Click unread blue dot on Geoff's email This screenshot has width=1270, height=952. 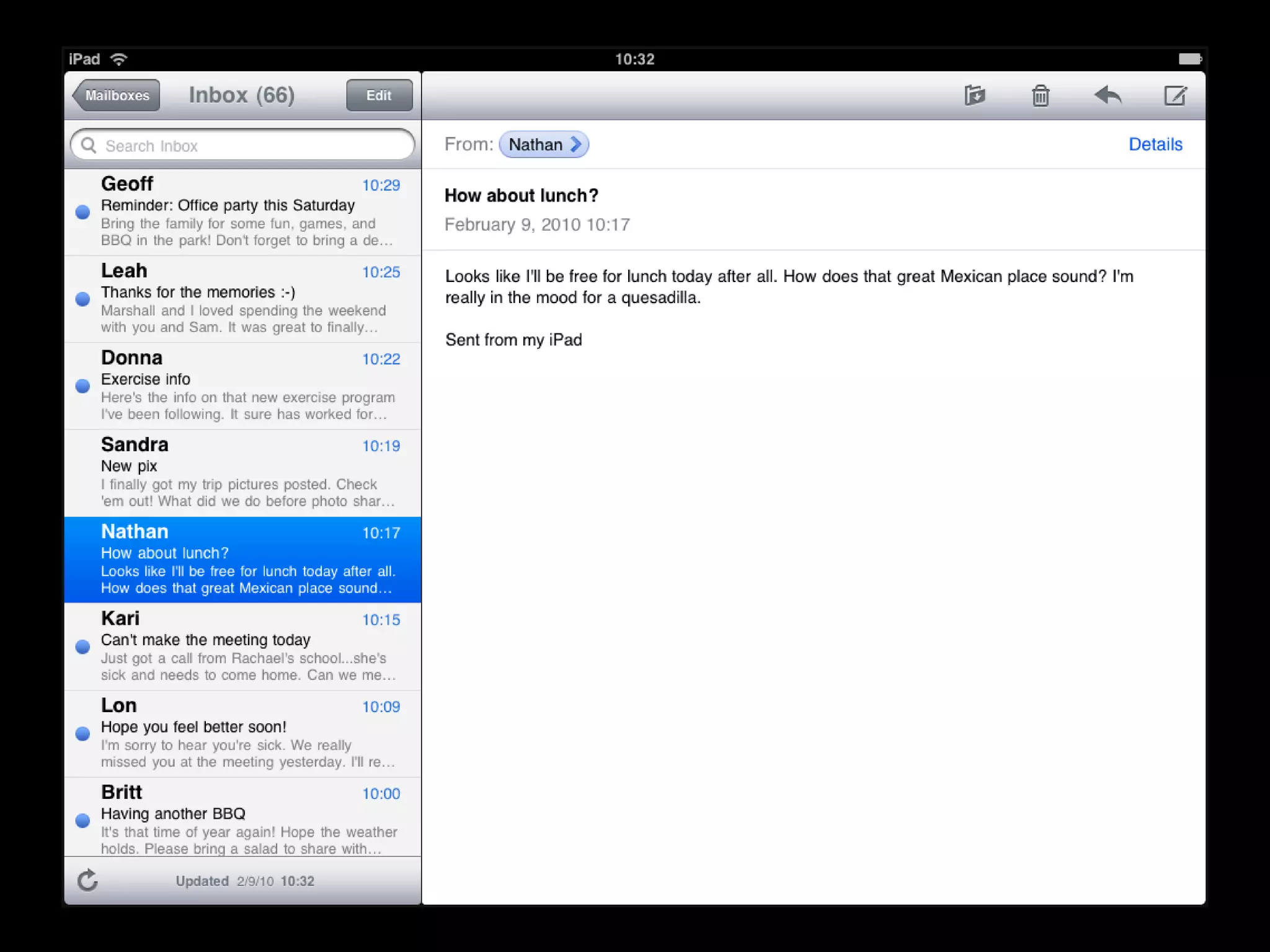click(x=82, y=212)
